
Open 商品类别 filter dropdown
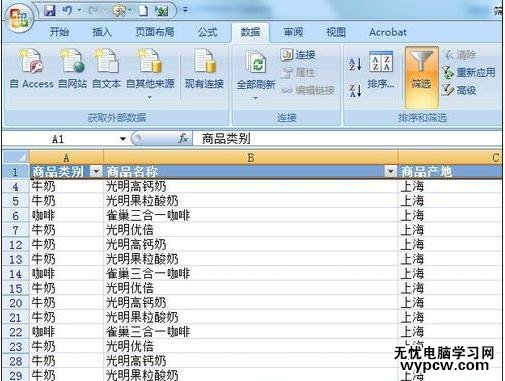96,172
